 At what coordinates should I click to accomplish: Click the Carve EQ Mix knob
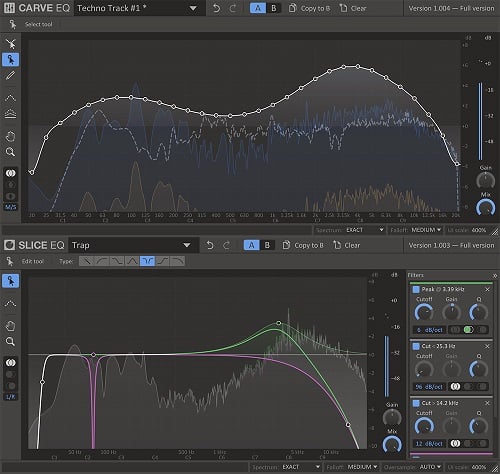[x=485, y=208]
